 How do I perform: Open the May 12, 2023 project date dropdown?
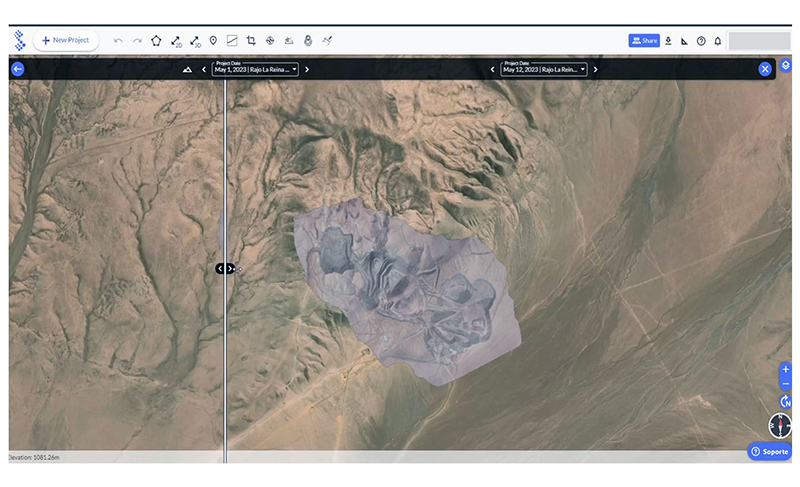click(544, 69)
